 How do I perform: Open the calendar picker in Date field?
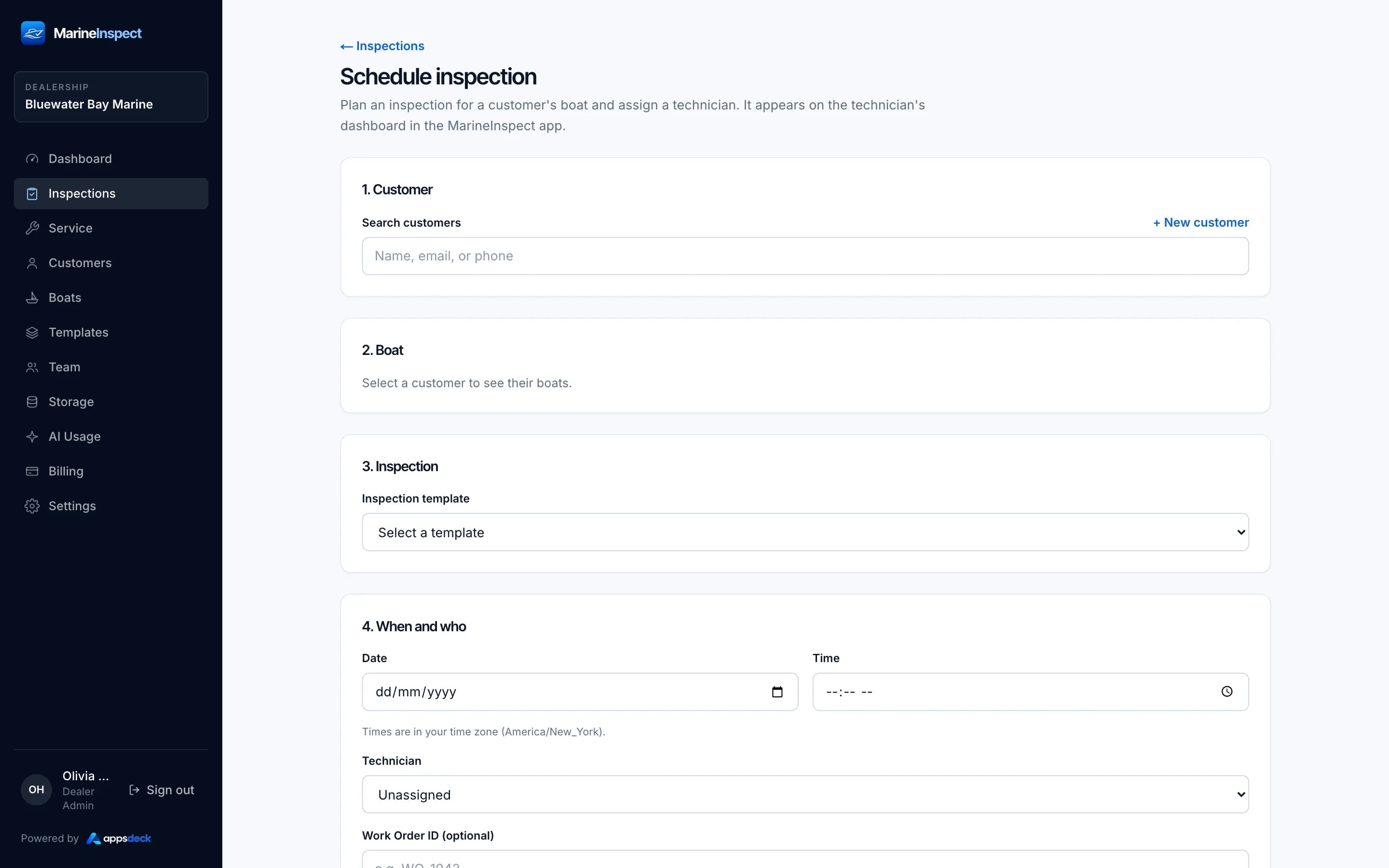click(x=777, y=692)
